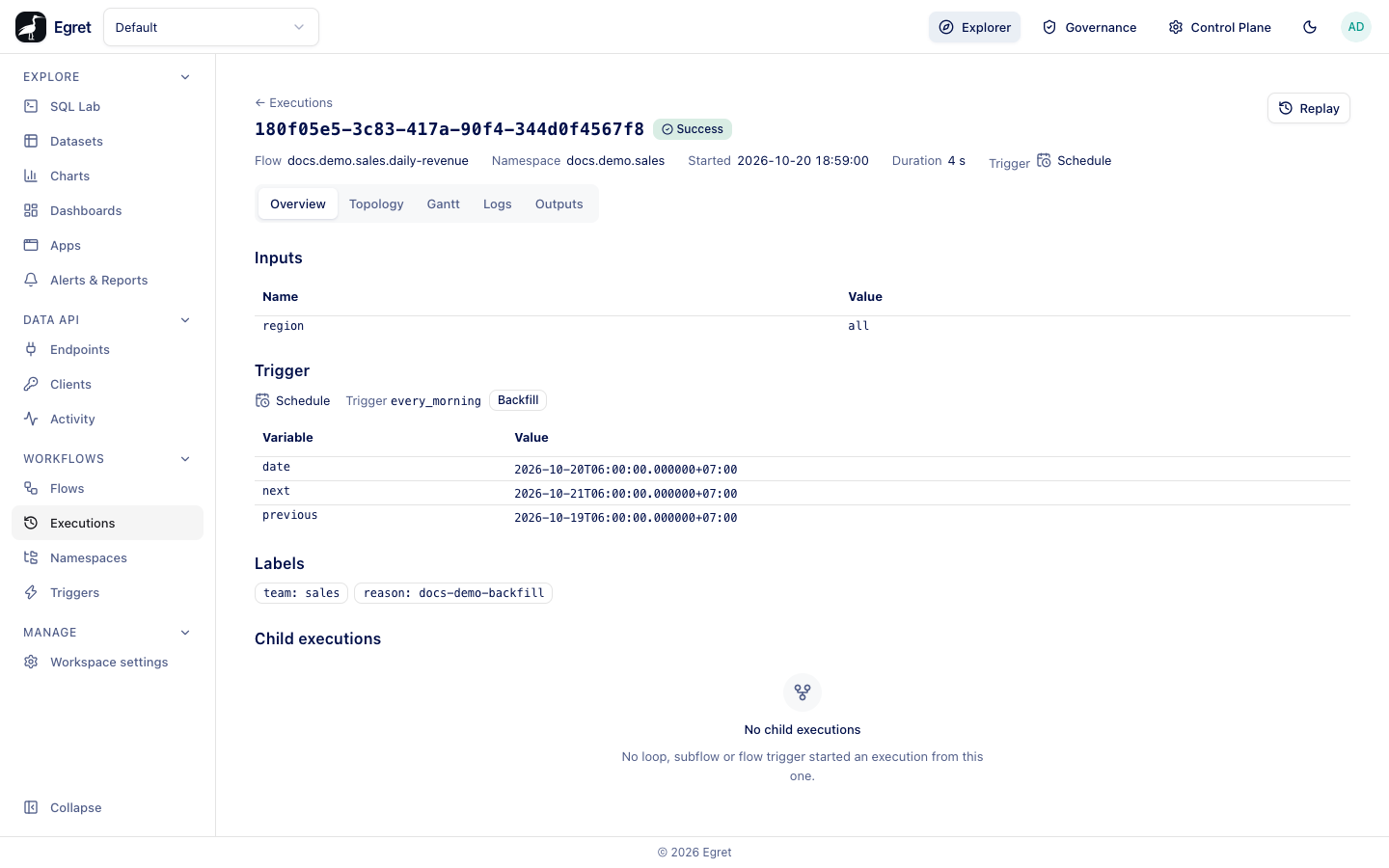Click the 'reason: docs-demo-backfill' label
Viewport: 1389px width, 868px height.
coord(453,593)
